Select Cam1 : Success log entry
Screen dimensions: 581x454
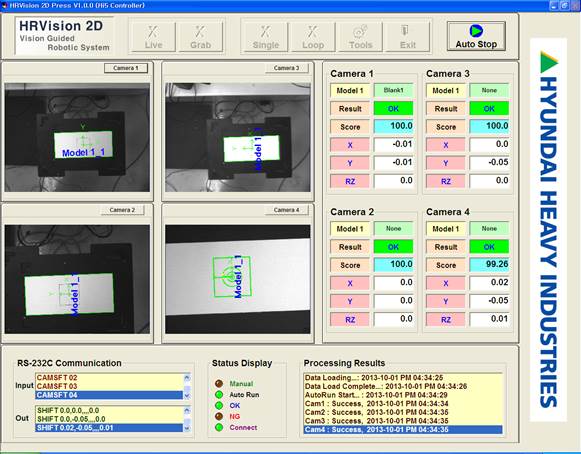click(x=403, y=404)
